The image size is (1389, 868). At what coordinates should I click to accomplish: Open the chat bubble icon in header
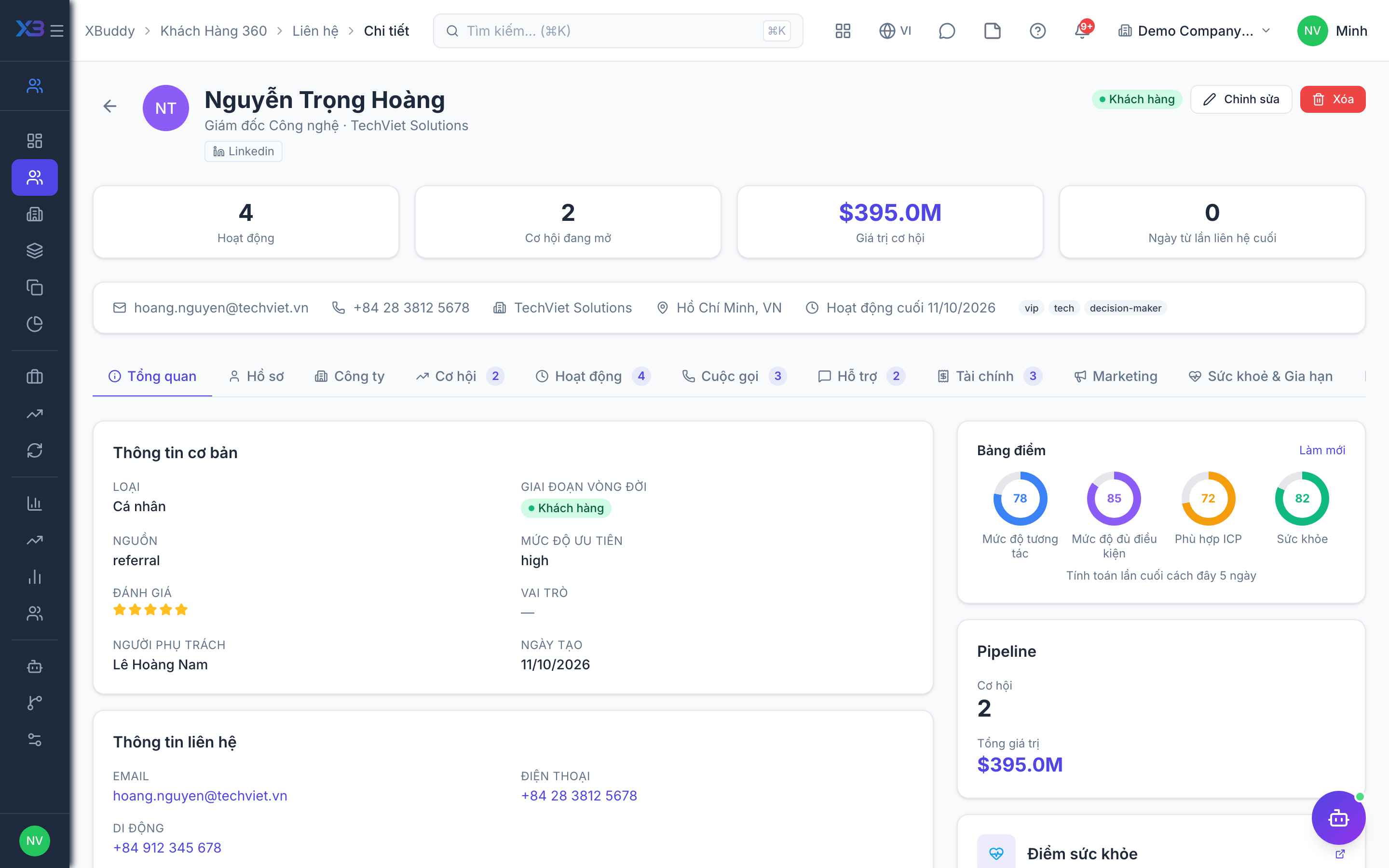946,30
